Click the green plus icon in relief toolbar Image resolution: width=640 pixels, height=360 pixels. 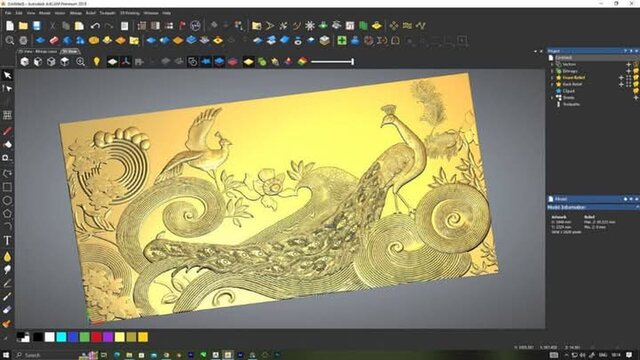tap(342, 40)
